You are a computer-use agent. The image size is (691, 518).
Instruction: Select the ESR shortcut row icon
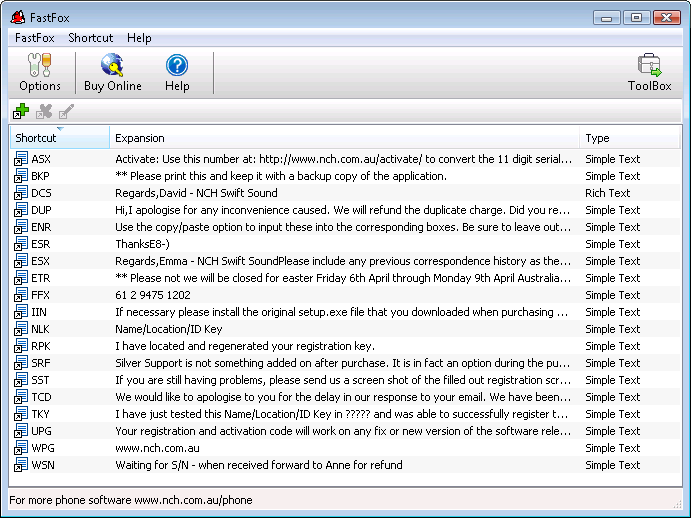tap(21, 244)
